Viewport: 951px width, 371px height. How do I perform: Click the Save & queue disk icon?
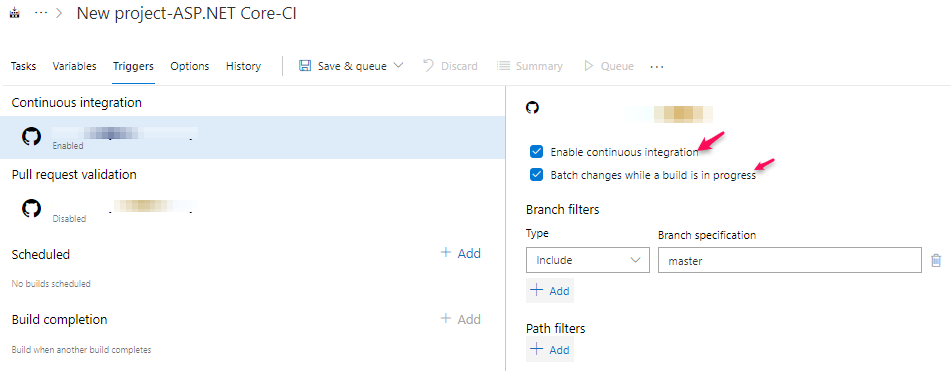(305, 65)
